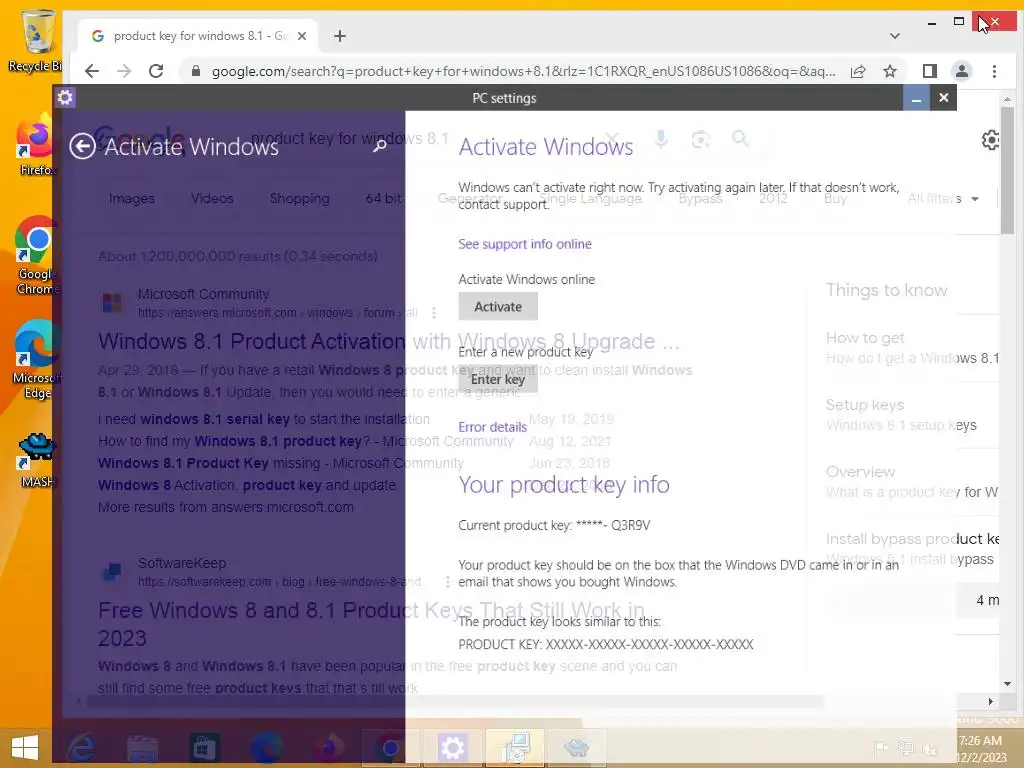Open 'Free Windows 8 and 8.1 Product Keys' result

coord(371,624)
